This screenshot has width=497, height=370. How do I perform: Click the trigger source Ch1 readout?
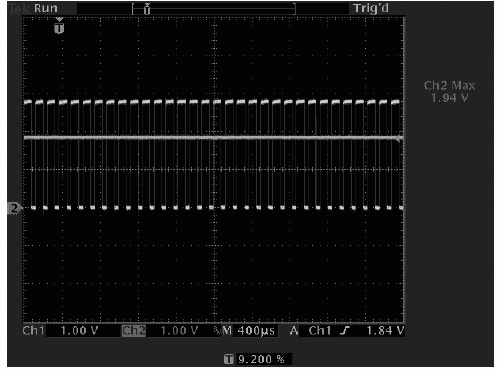point(320,331)
